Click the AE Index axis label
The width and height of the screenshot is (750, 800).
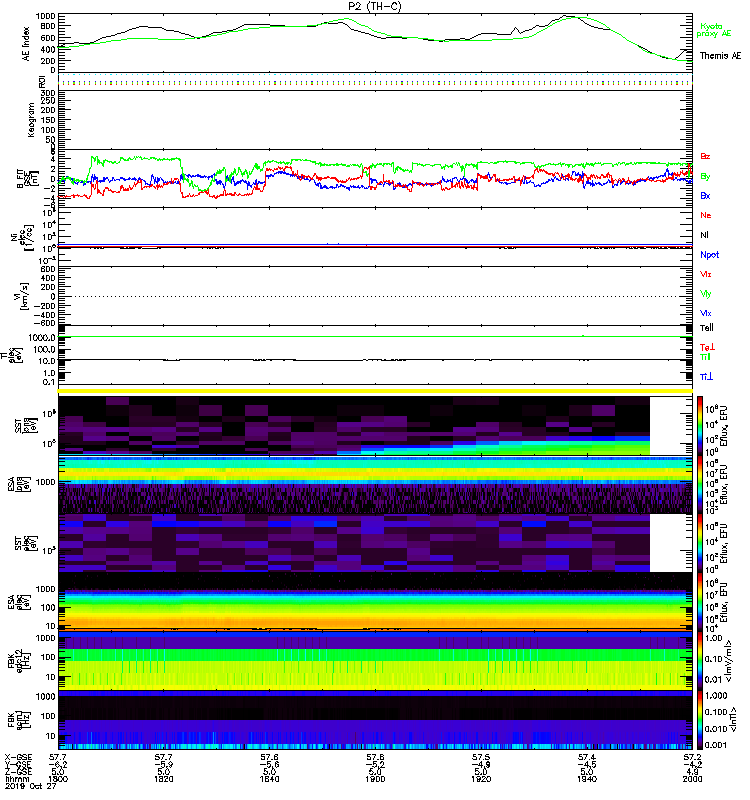point(26,44)
